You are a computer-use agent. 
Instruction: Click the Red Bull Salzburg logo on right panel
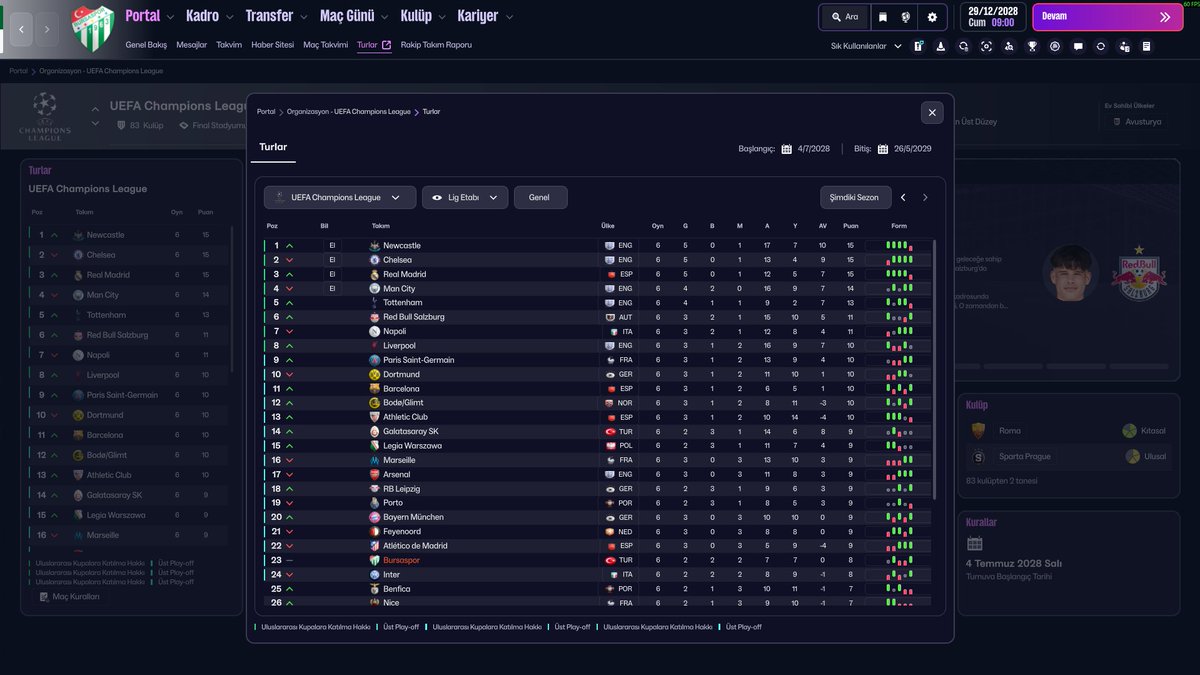(1138, 272)
